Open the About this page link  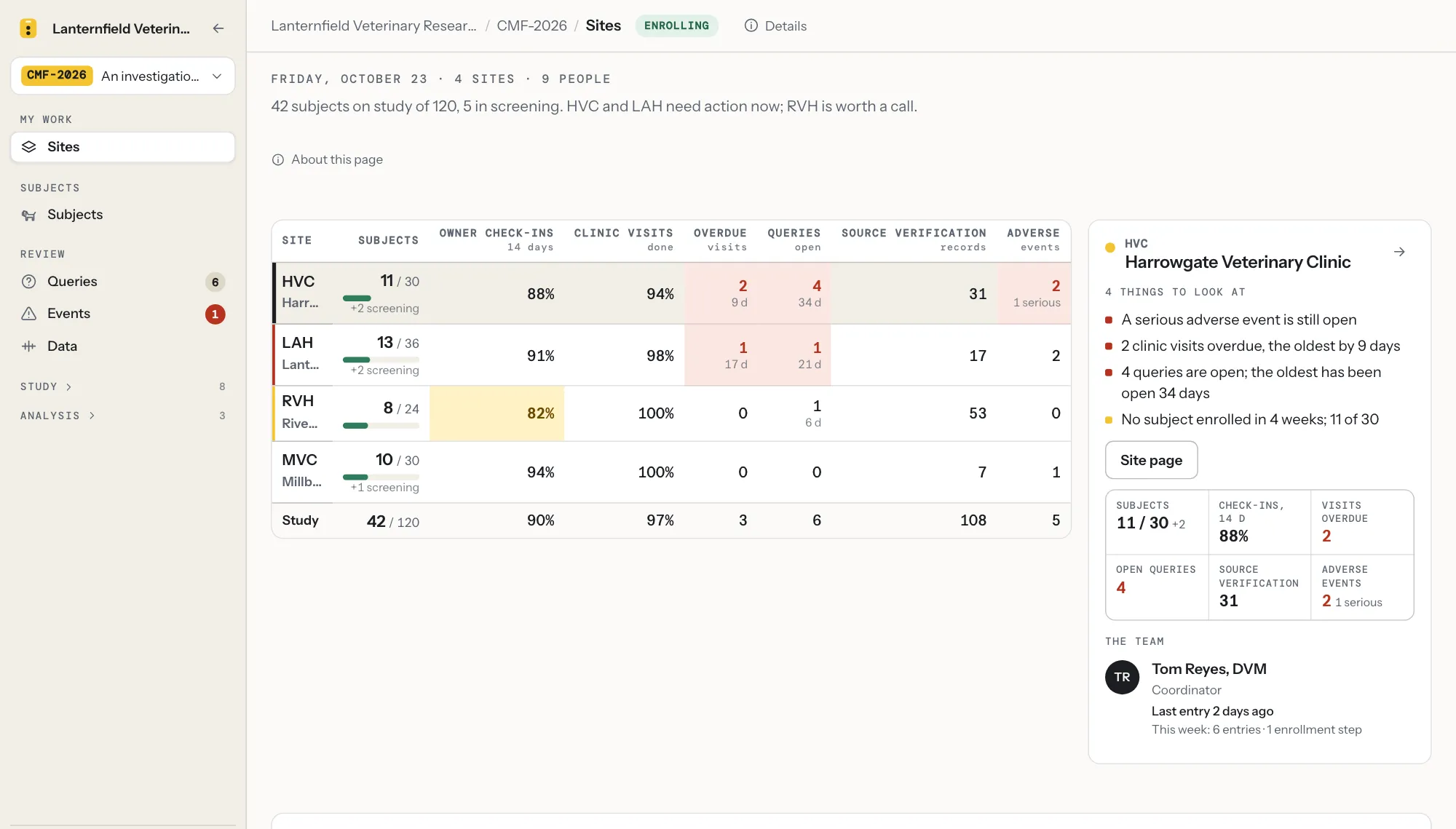(327, 159)
